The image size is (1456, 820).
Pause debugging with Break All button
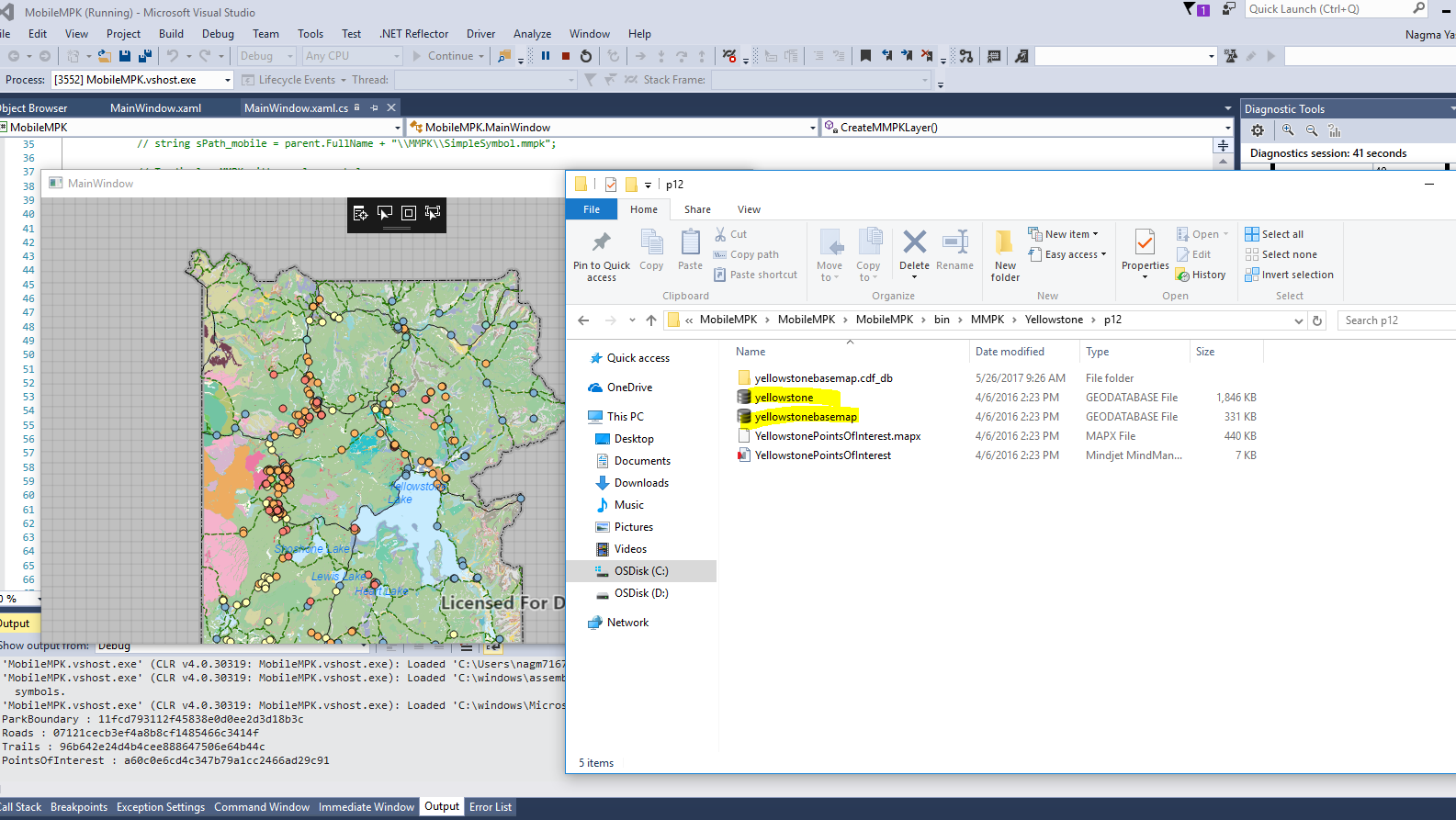click(546, 56)
